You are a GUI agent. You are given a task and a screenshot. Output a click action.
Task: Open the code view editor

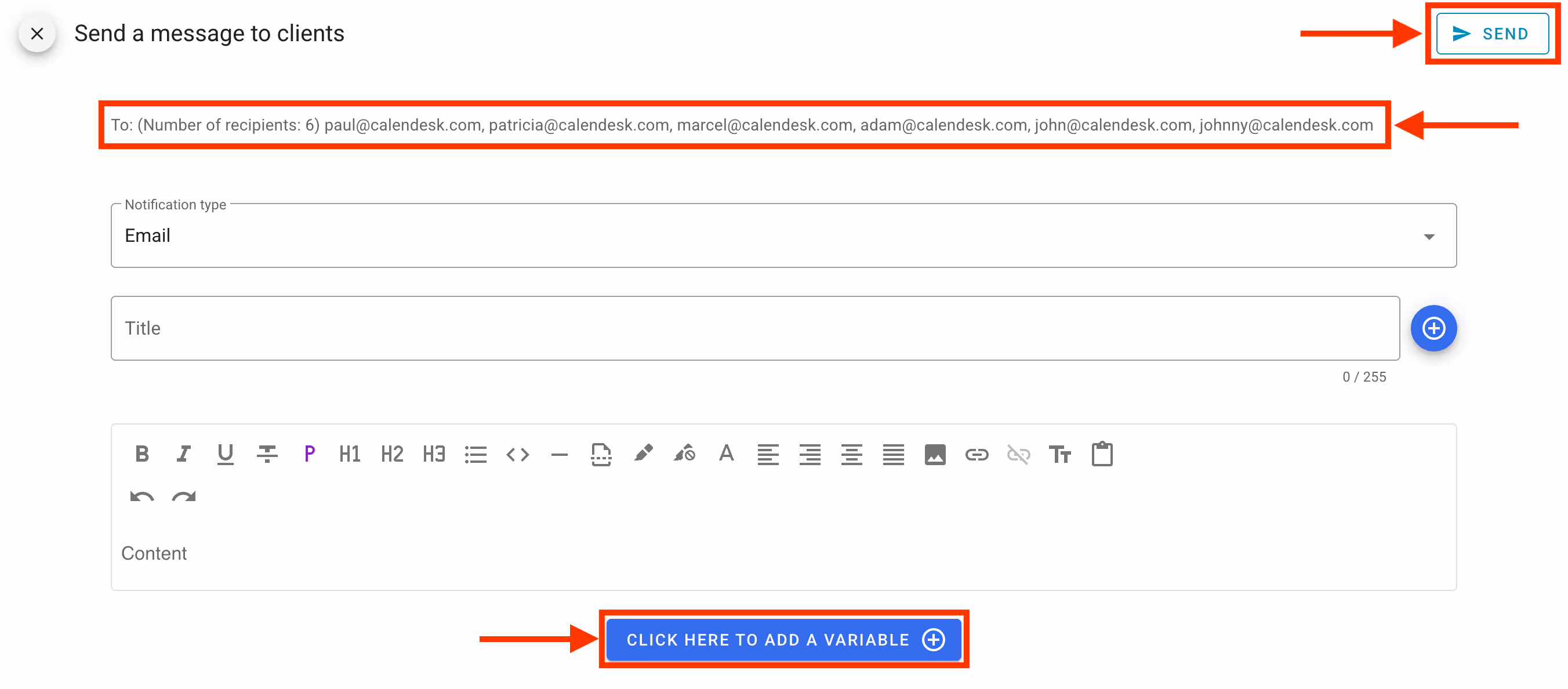click(x=517, y=454)
